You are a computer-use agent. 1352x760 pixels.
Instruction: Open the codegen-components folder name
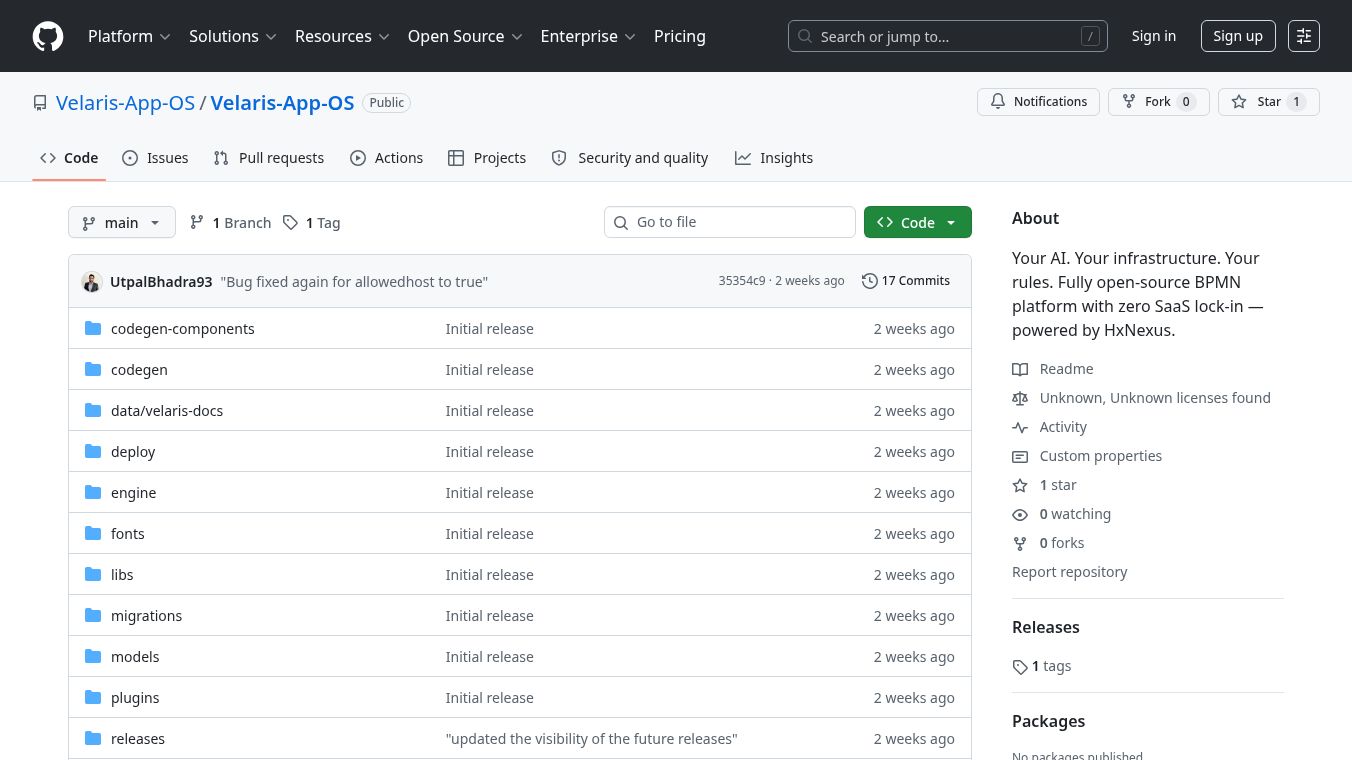pos(183,329)
